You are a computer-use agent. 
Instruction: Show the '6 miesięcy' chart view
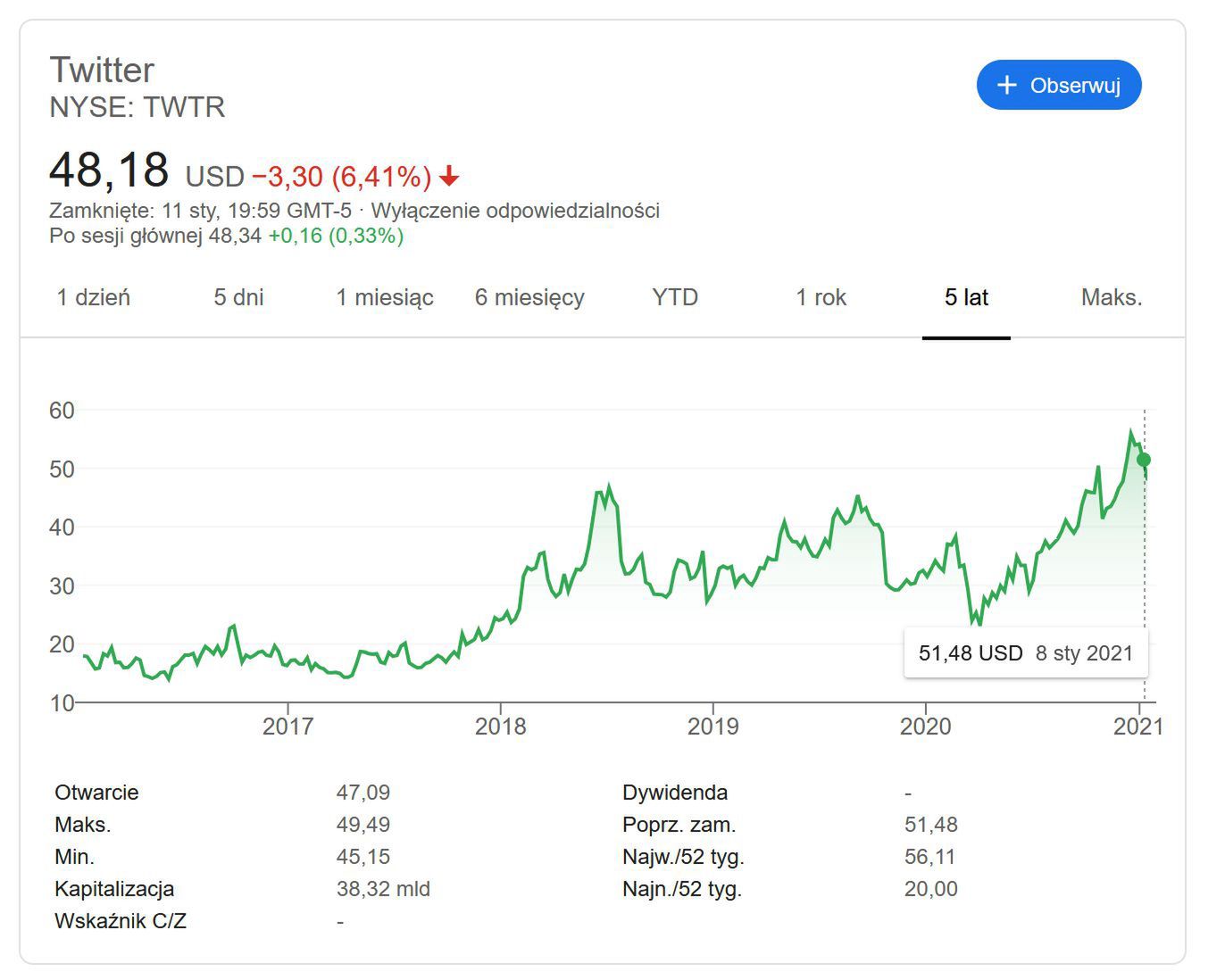[x=529, y=298]
